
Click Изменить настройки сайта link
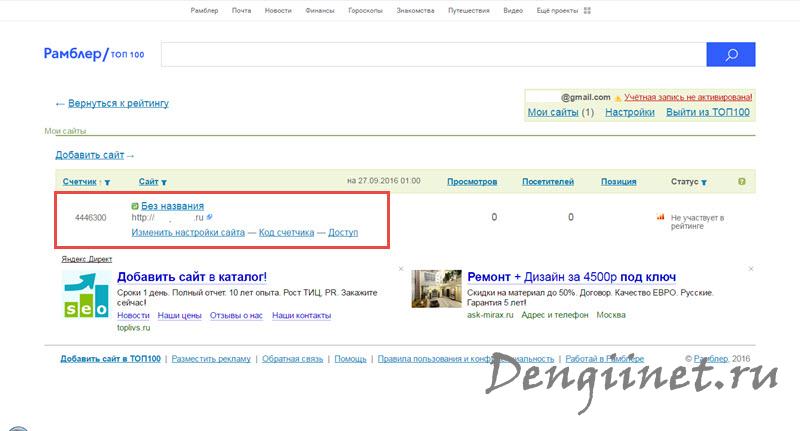tap(188, 233)
